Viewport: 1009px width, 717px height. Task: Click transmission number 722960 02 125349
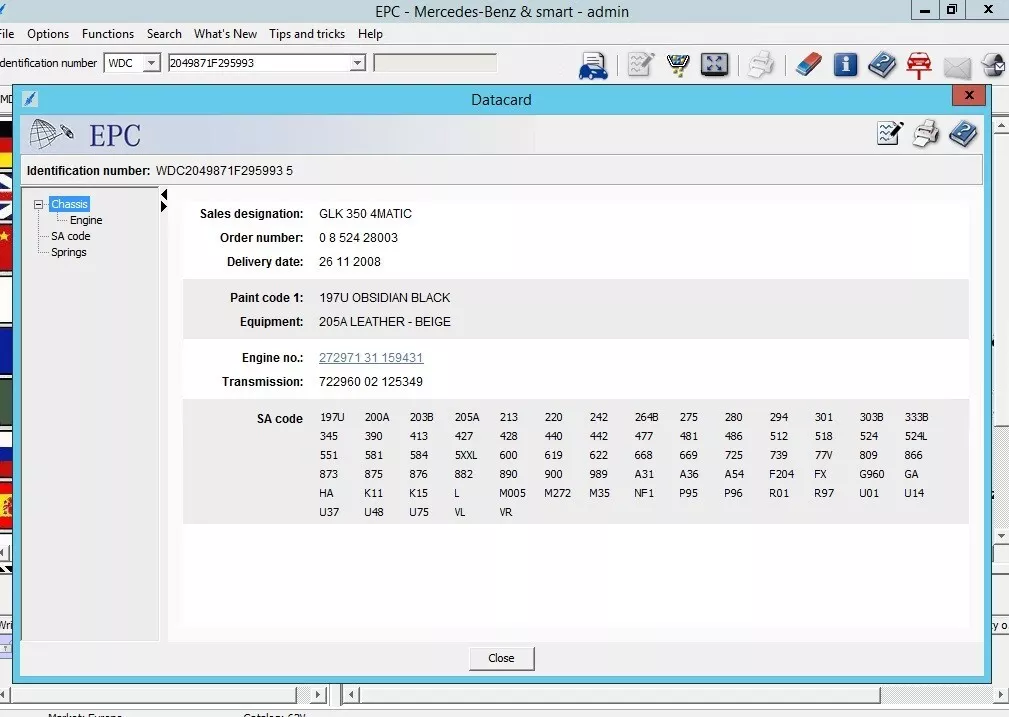pos(371,382)
